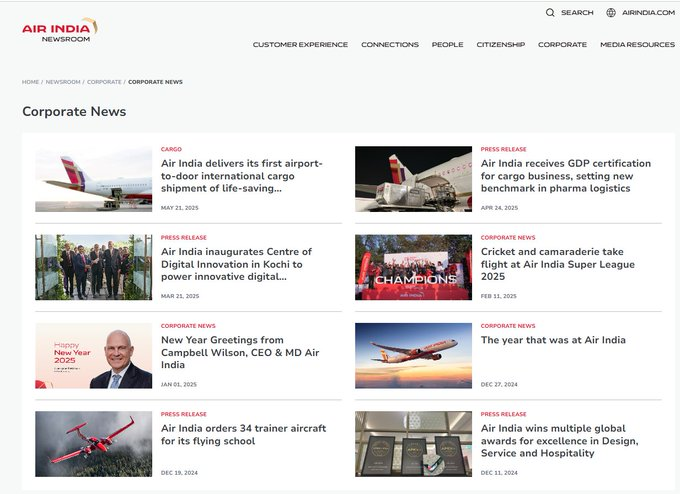Click the Super League Champions thumbnail

413,267
